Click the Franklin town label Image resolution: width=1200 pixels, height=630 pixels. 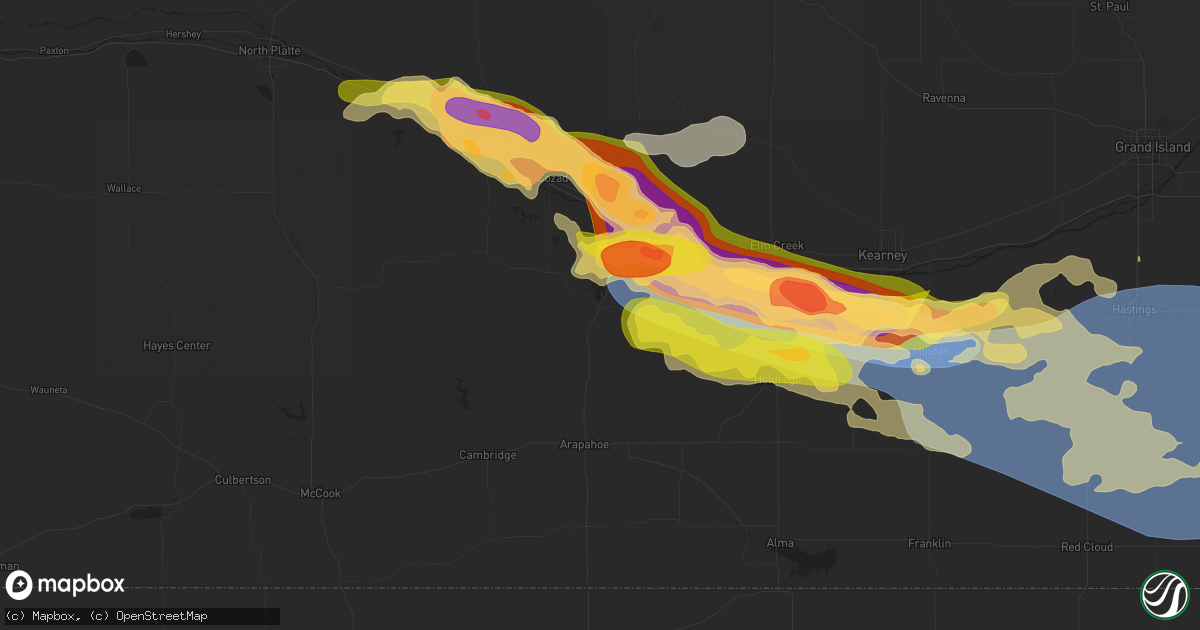(929, 543)
